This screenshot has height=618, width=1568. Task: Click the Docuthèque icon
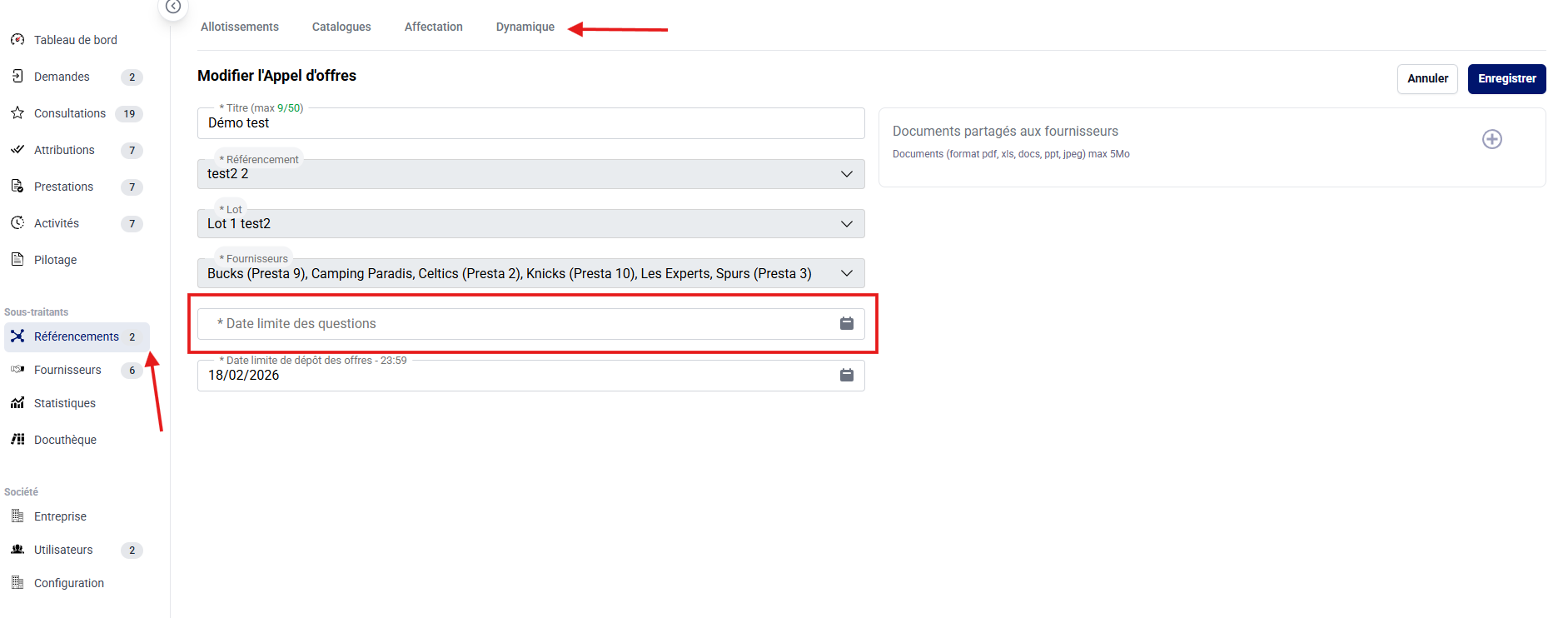pos(17,439)
